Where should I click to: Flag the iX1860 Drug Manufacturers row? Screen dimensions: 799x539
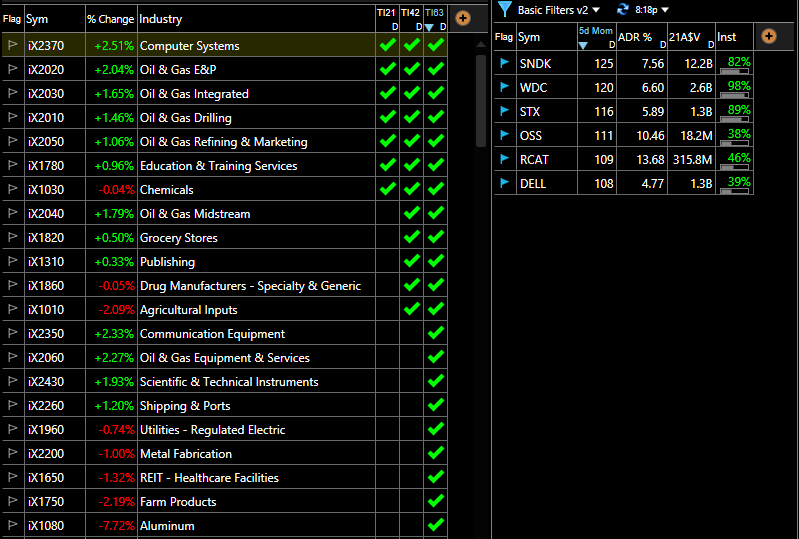point(13,285)
